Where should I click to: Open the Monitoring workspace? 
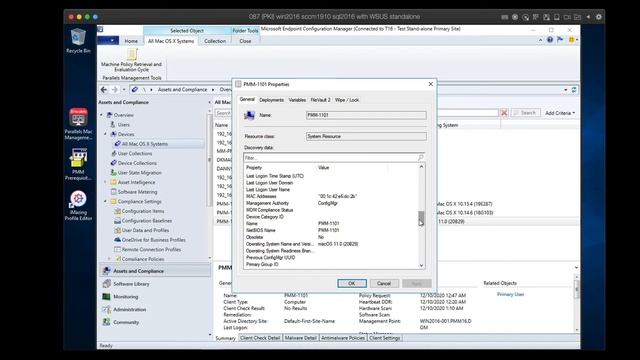pos(126,297)
